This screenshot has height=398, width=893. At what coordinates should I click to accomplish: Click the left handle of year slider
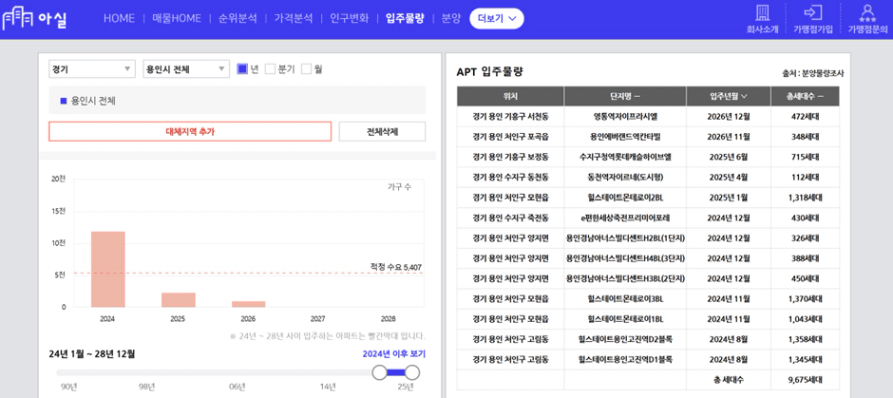(379, 373)
